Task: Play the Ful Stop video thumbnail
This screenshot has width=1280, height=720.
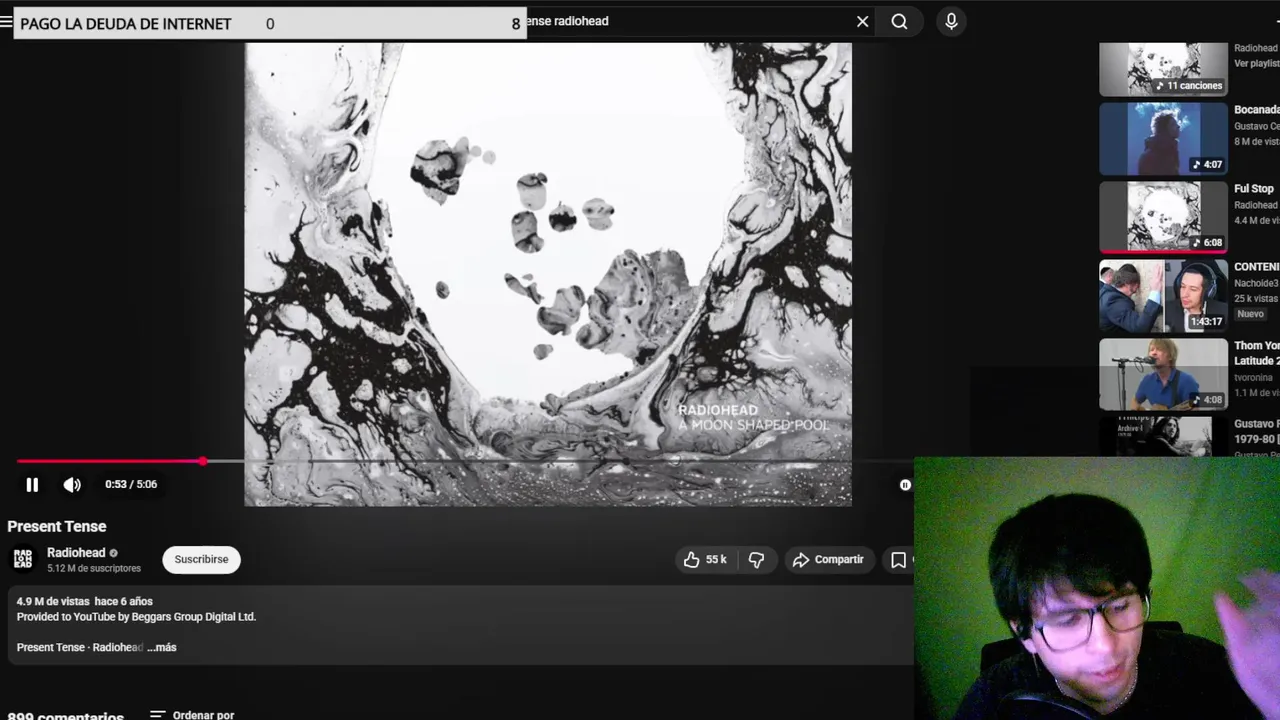Action: pos(1163,216)
